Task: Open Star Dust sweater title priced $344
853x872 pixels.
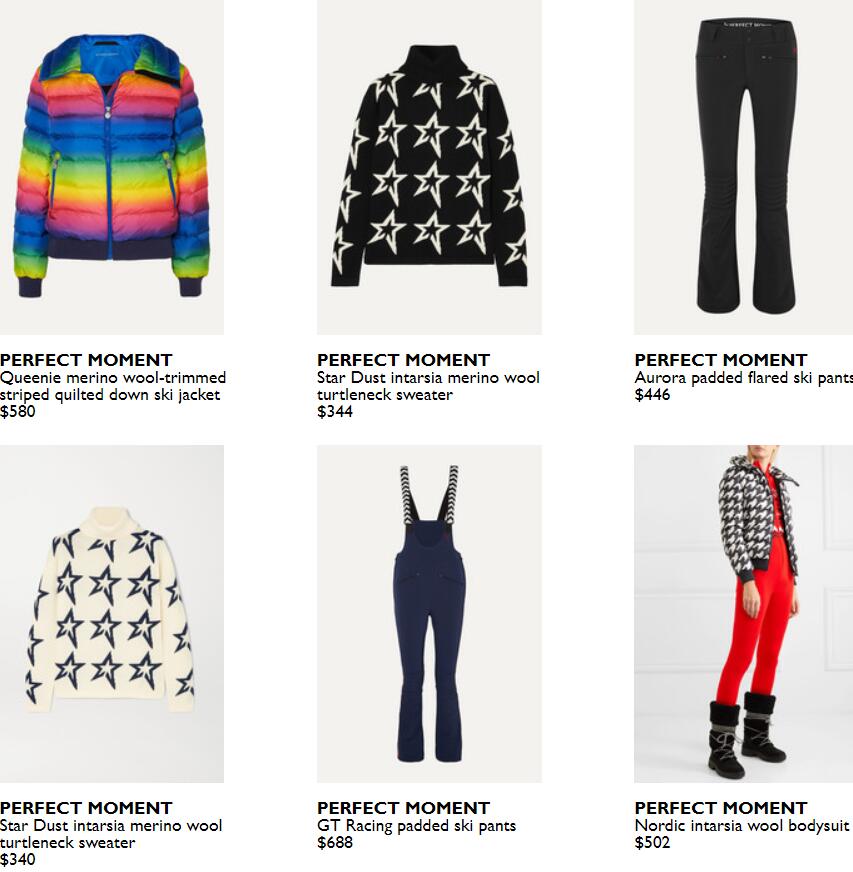Action: tap(428, 386)
